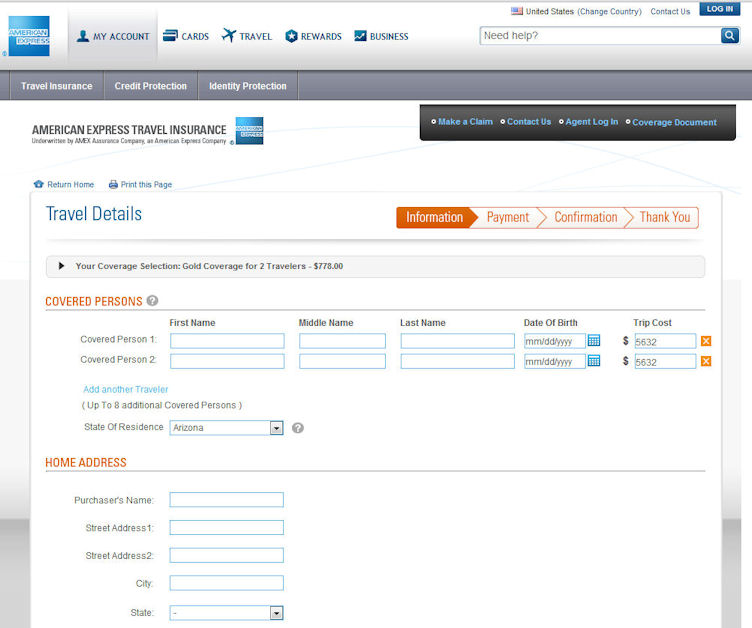Click the Return Home phone icon
This screenshot has width=752, height=628.
click(39, 184)
